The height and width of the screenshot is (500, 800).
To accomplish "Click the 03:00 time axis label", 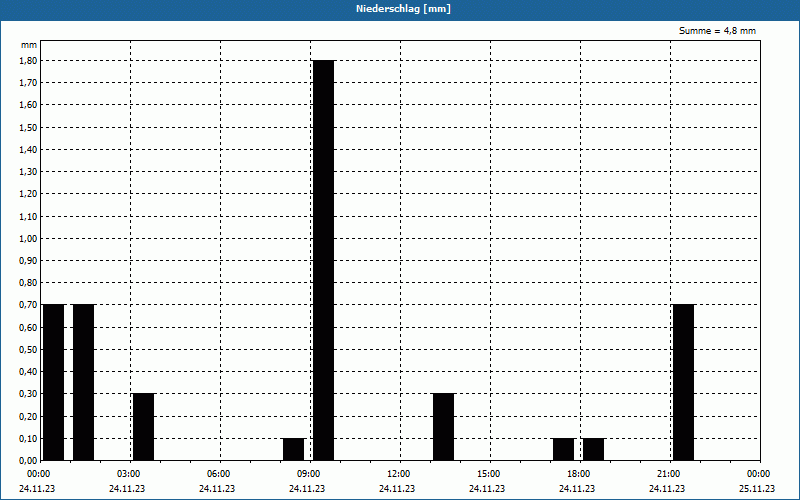I will click(129, 474).
